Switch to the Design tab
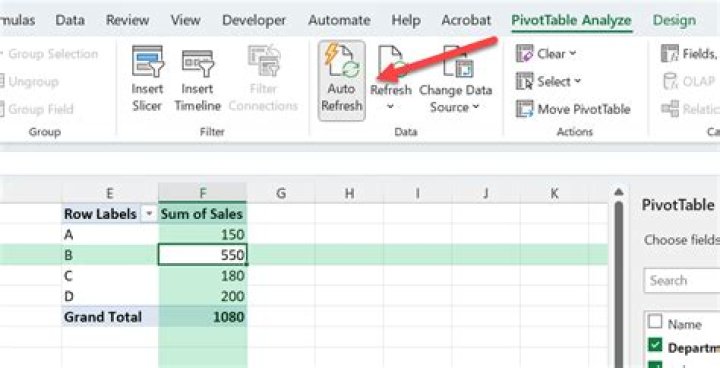Screen dimensions: 720x368 coord(674,20)
